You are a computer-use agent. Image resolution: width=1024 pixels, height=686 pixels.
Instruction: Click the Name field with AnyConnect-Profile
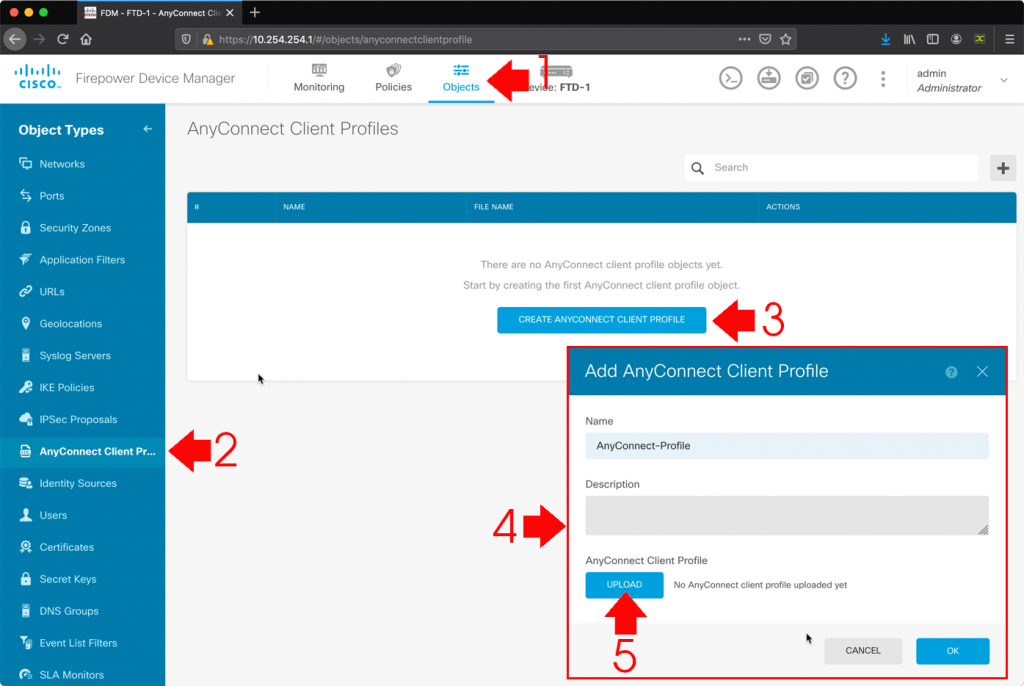[786, 446]
